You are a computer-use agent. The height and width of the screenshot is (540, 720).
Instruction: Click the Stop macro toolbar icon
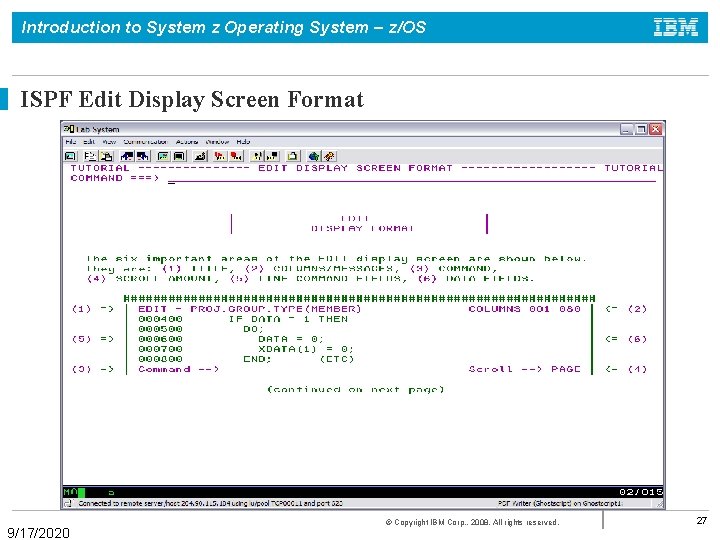(x=236, y=156)
